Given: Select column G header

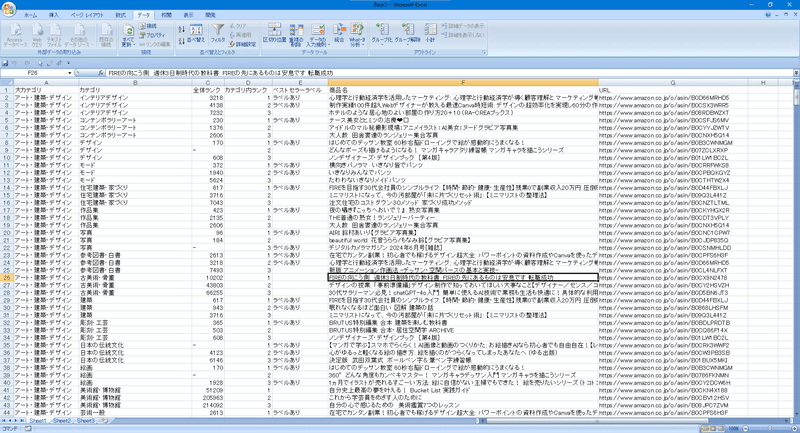Looking at the screenshot, I should (x=673, y=83).
